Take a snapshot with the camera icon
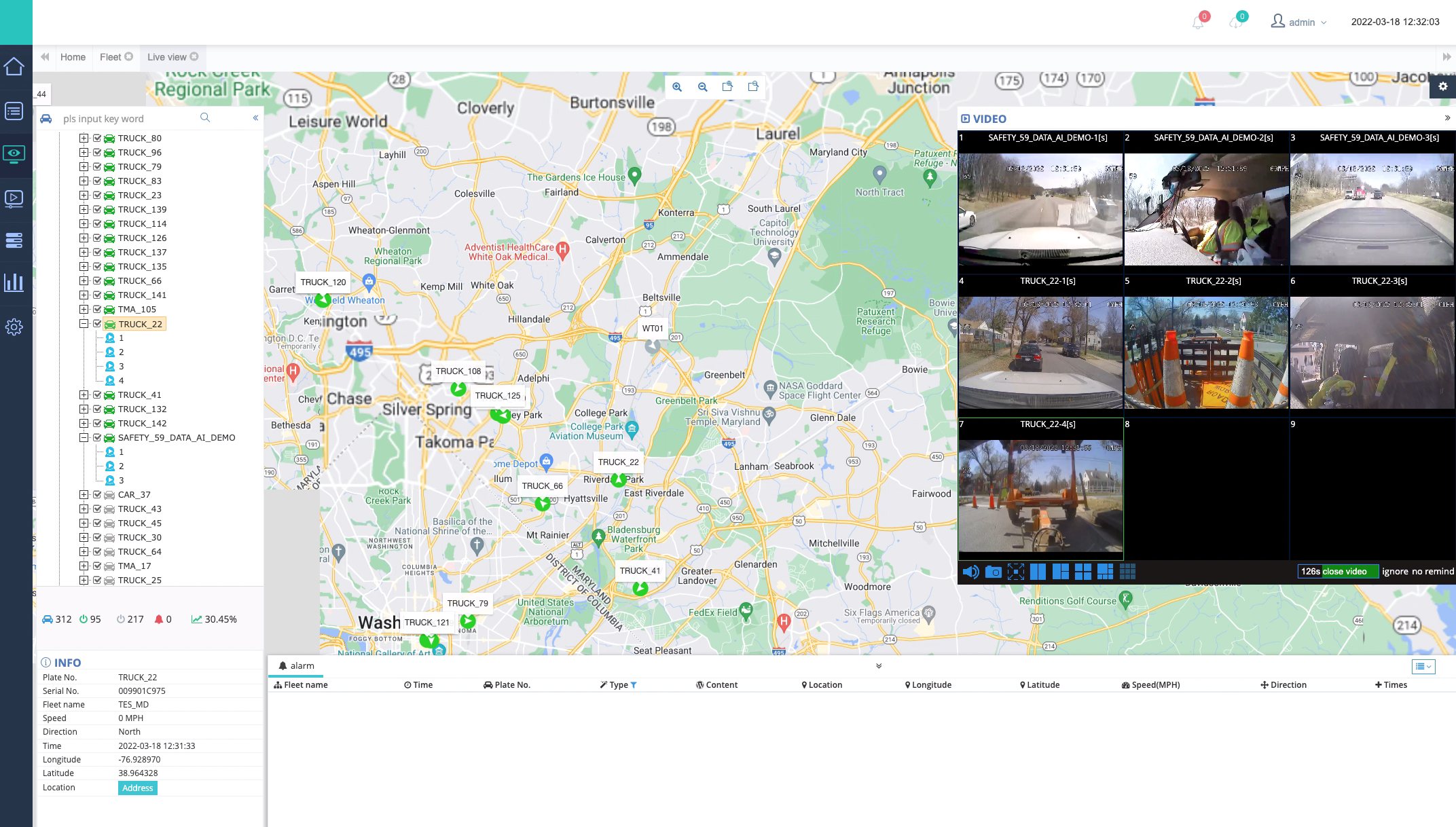The width and height of the screenshot is (1456, 827). (x=993, y=572)
